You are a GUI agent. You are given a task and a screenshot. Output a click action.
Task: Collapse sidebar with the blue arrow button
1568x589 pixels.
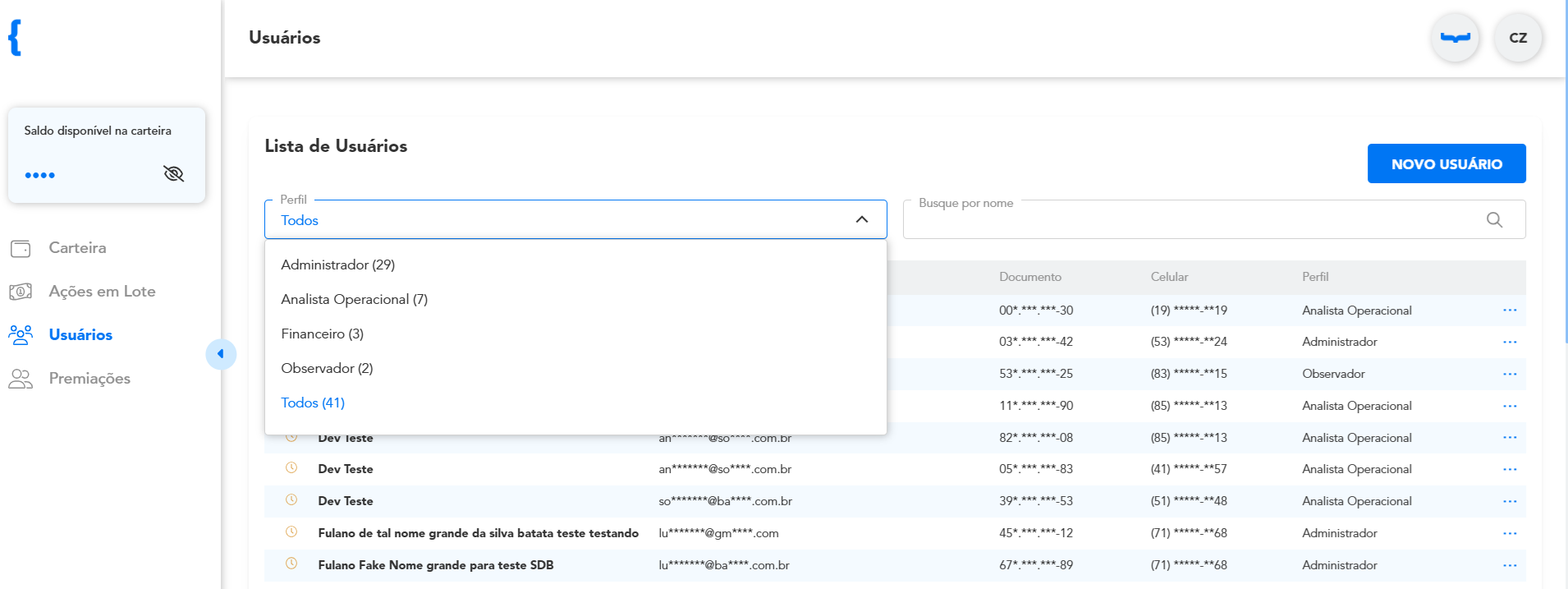[x=221, y=354]
